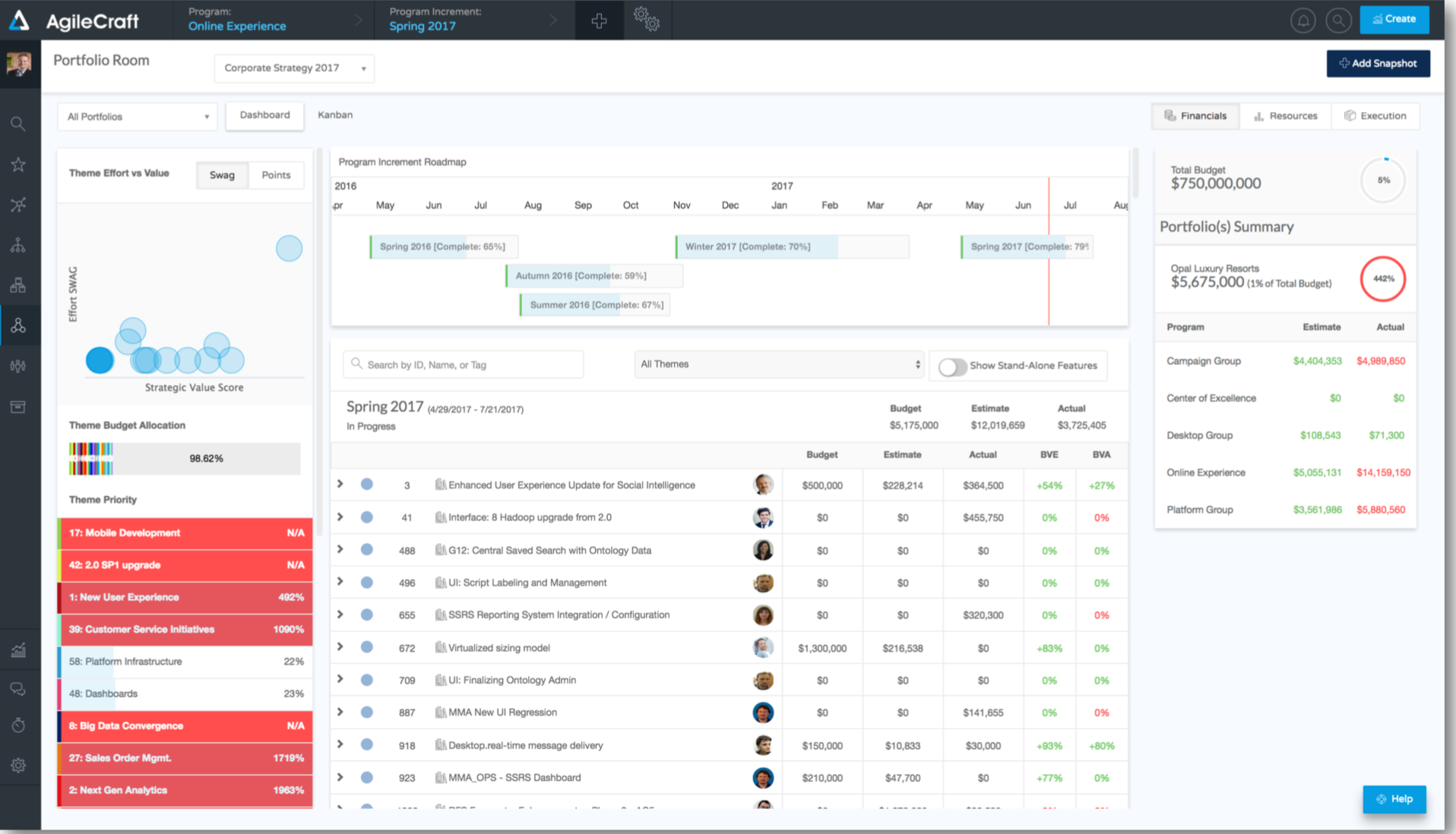Click the Add Snapshot button

point(1378,64)
